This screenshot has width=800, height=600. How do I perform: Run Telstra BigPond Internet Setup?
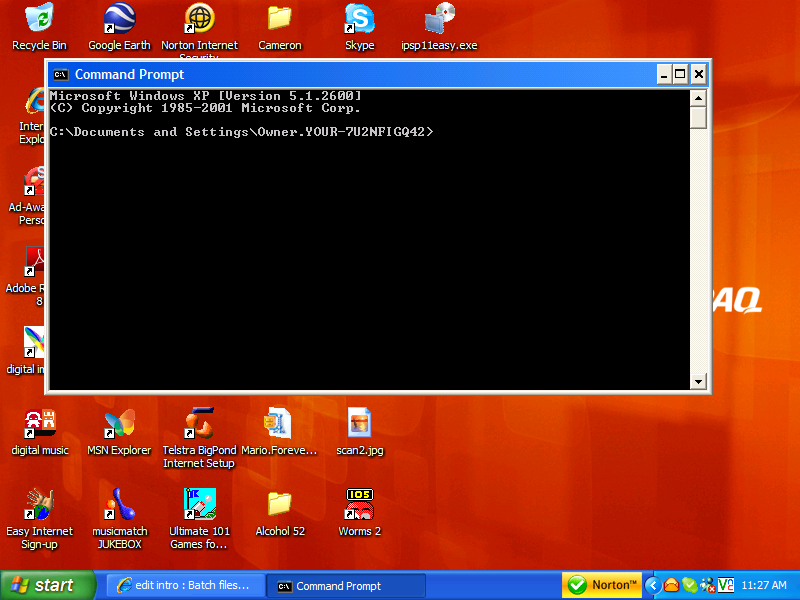pos(199,420)
